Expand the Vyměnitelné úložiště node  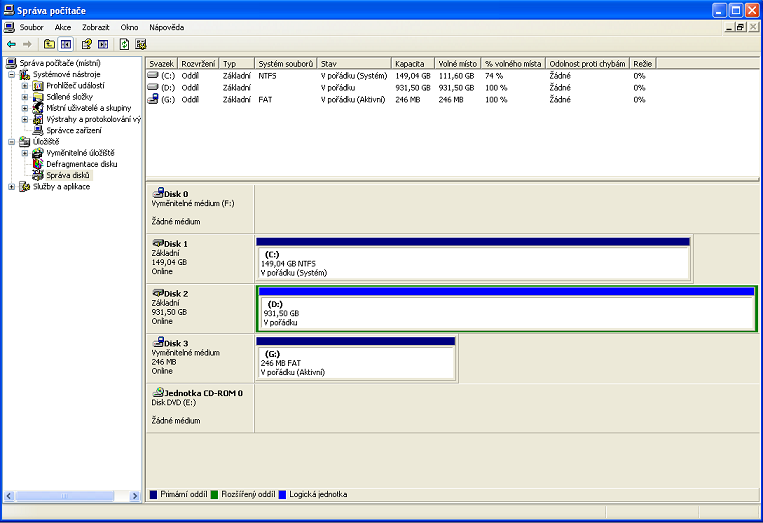(25, 152)
